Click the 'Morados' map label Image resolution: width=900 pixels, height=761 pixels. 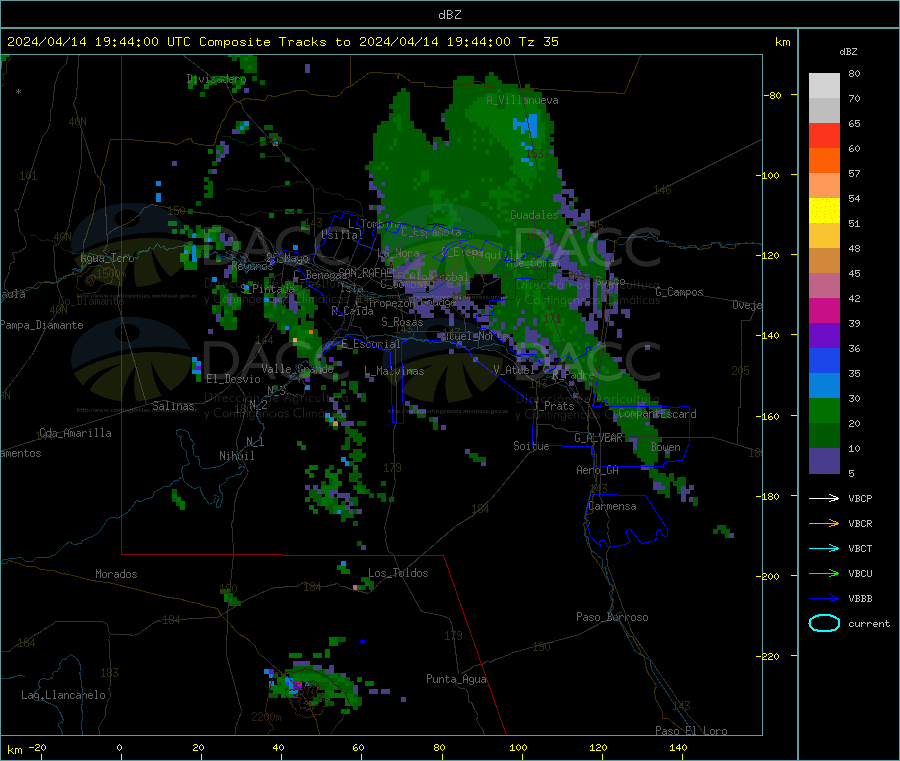pos(116,574)
